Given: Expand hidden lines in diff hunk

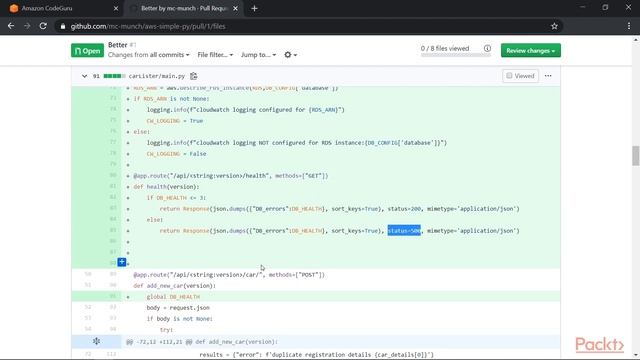Looking at the screenshot, I should tap(96, 341).
